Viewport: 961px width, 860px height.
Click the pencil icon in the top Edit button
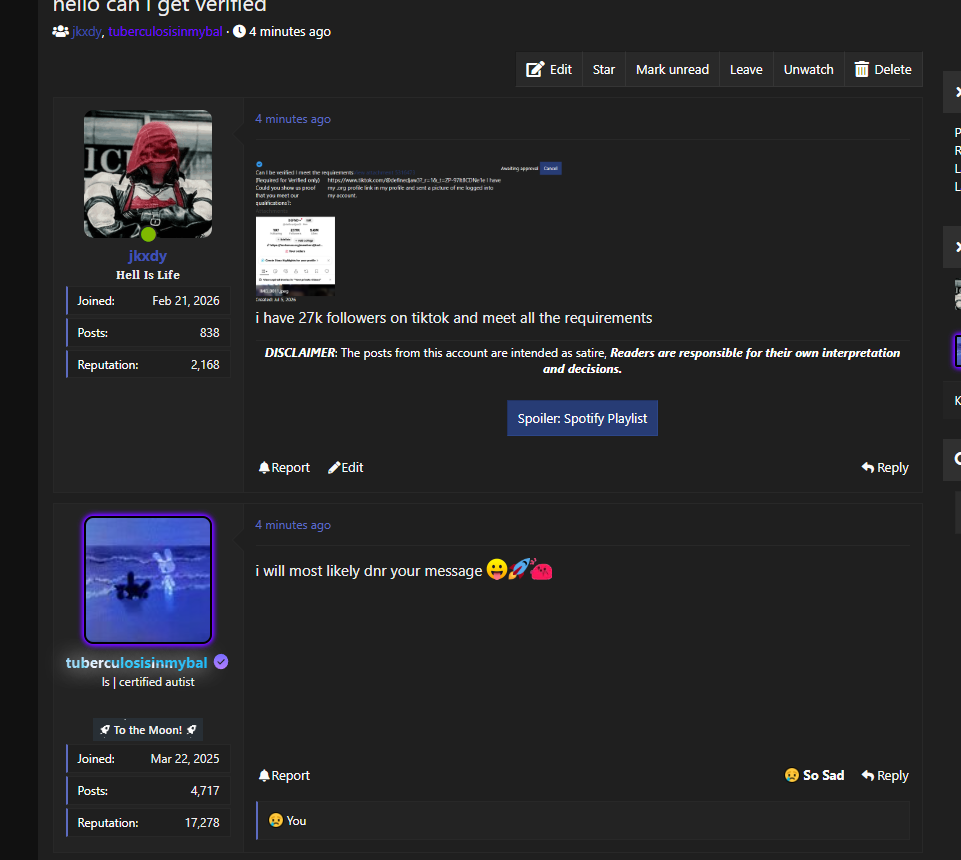[x=534, y=69]
